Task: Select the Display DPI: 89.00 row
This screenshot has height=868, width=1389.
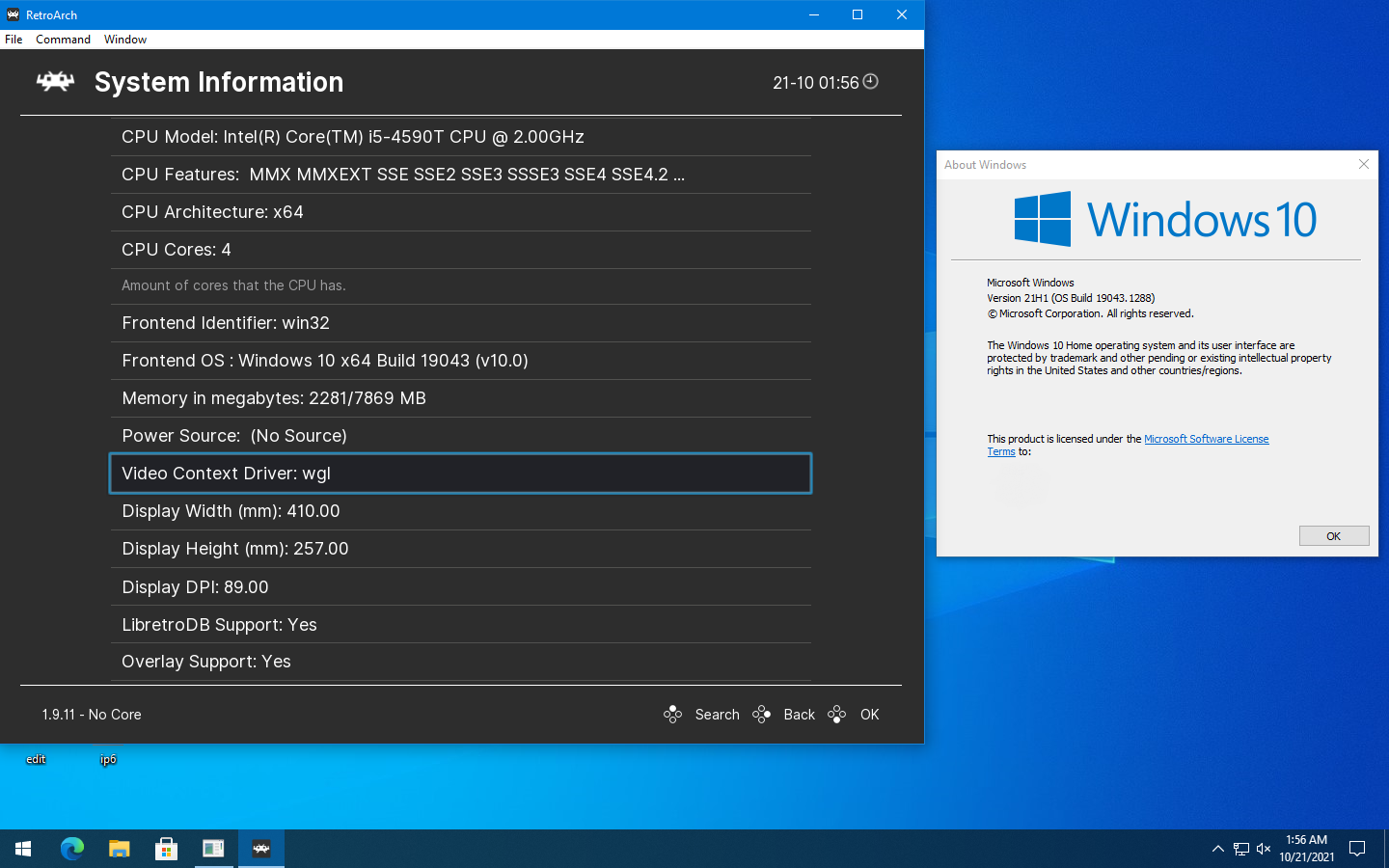Action: (x=461, y=587)
